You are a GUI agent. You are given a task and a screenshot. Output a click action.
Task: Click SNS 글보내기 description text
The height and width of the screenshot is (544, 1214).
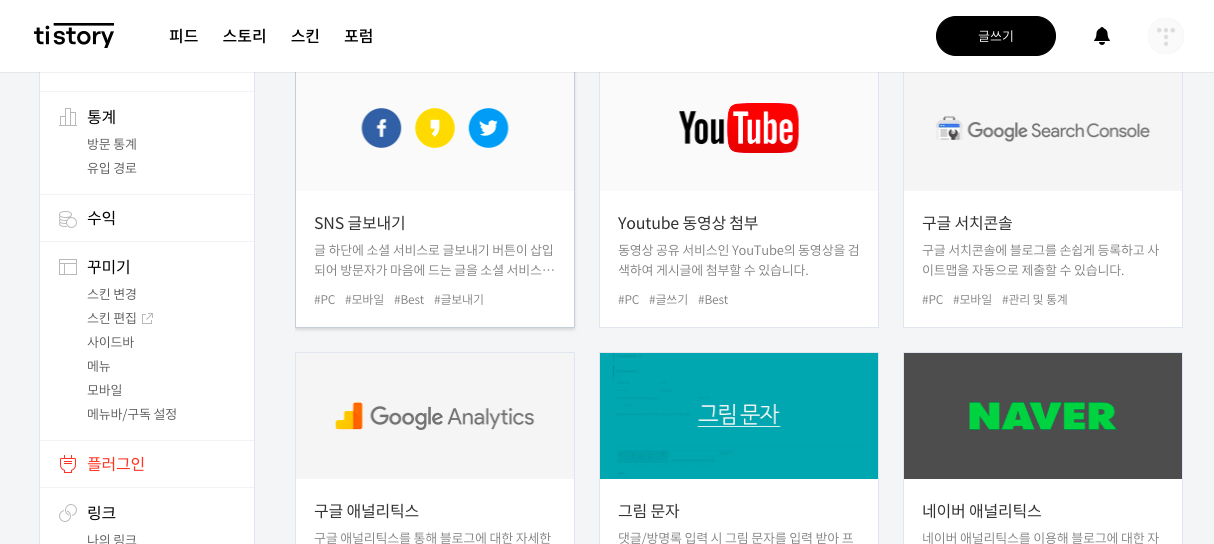pyautogui.click(x=435, y=260)
